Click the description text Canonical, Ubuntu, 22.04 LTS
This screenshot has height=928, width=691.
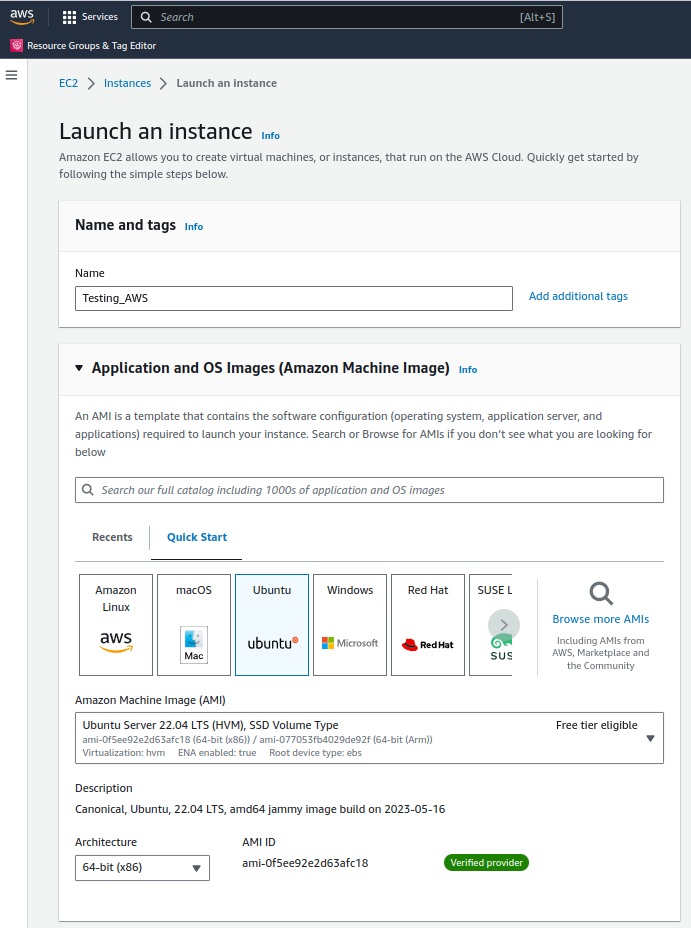click(x=260, y=809)
